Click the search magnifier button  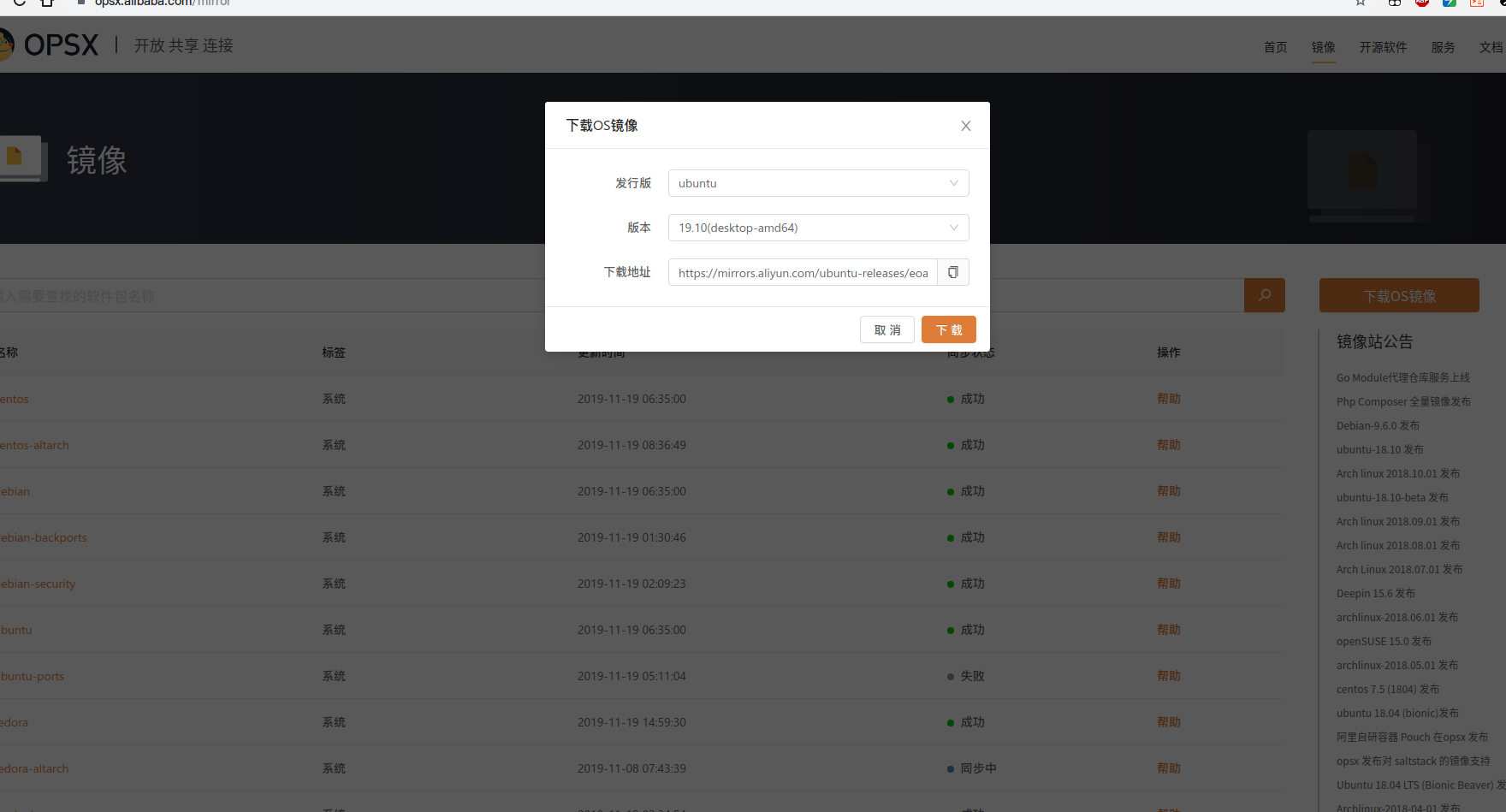pos(1265,295)
